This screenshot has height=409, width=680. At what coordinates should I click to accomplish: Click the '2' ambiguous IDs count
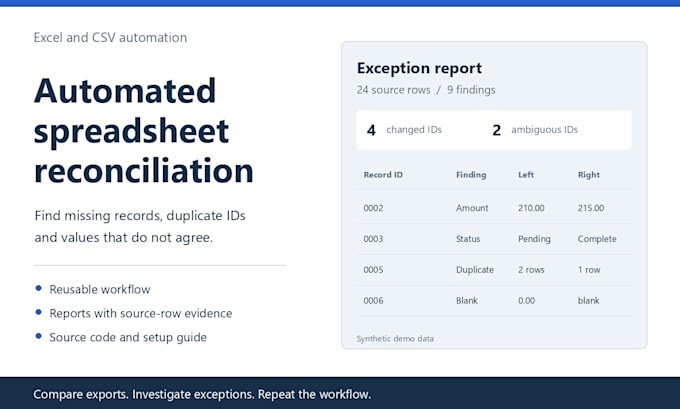point(497,130)
